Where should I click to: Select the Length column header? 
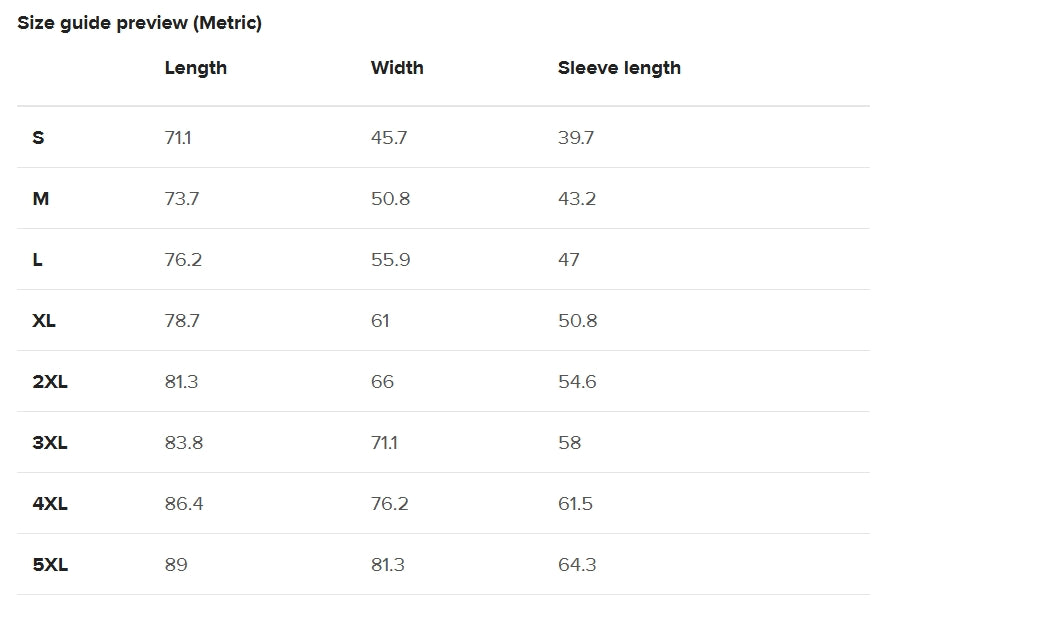pos(196,68)
